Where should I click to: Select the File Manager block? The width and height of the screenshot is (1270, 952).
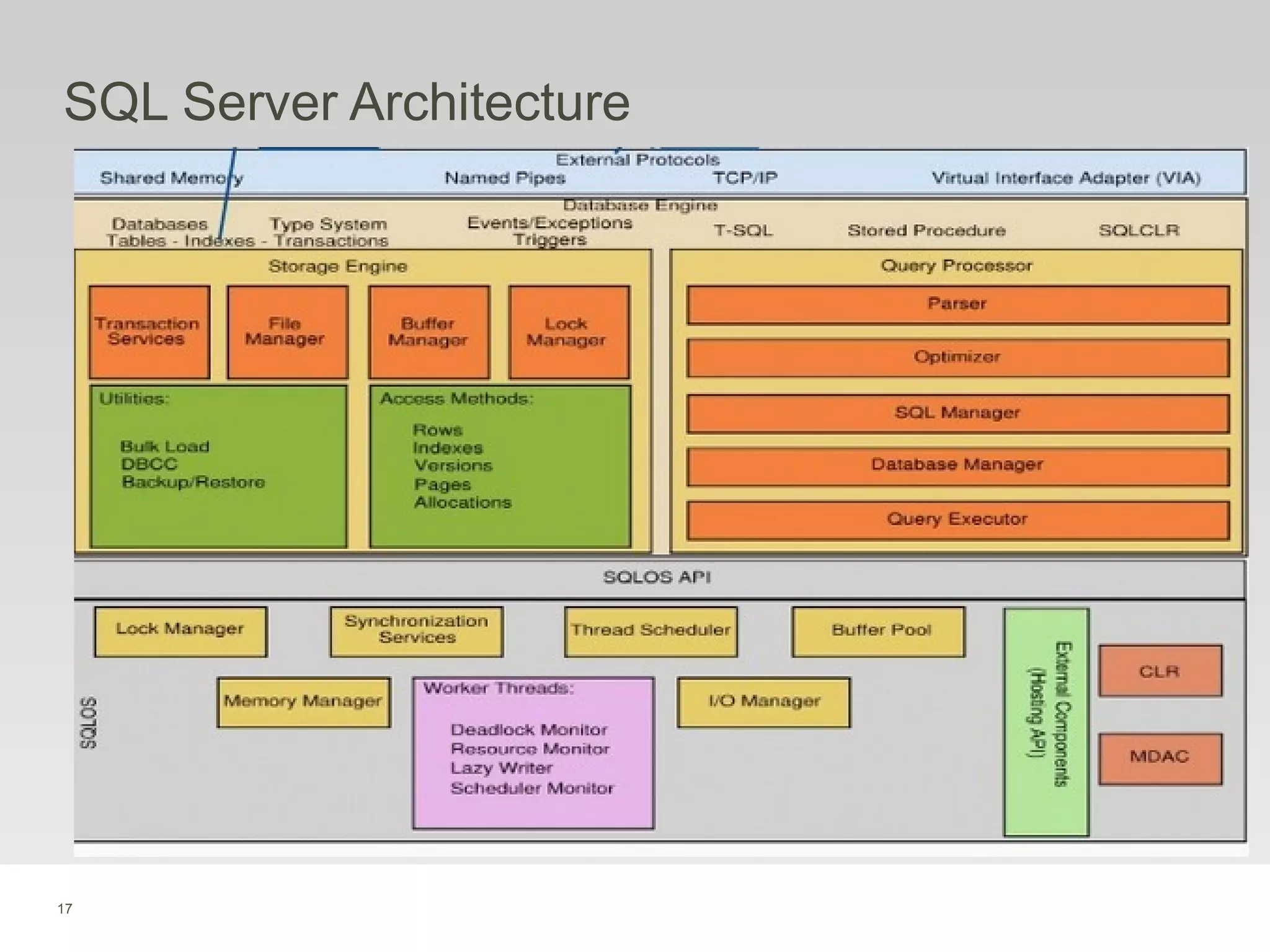pyautogui.click(x=287, y=332)
